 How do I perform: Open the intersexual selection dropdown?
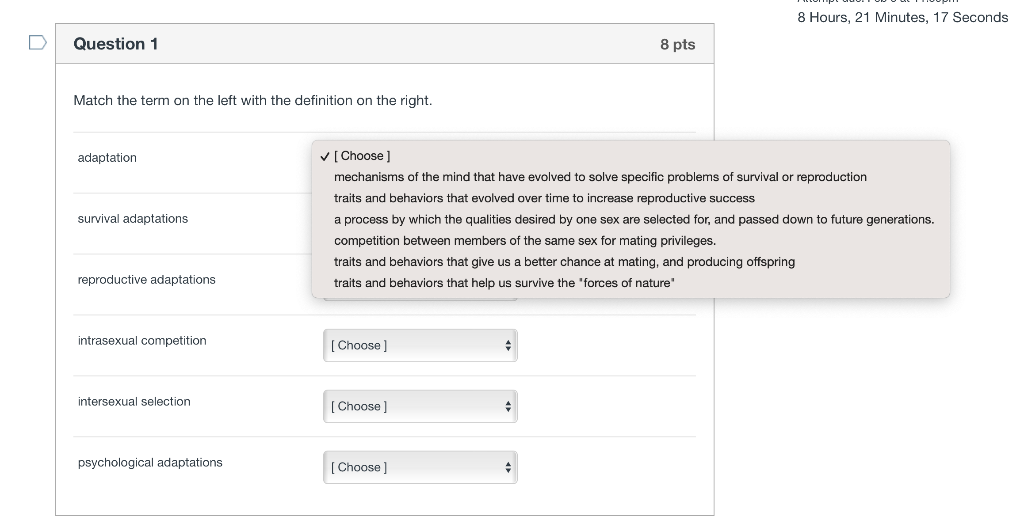(x=419, y=407)
